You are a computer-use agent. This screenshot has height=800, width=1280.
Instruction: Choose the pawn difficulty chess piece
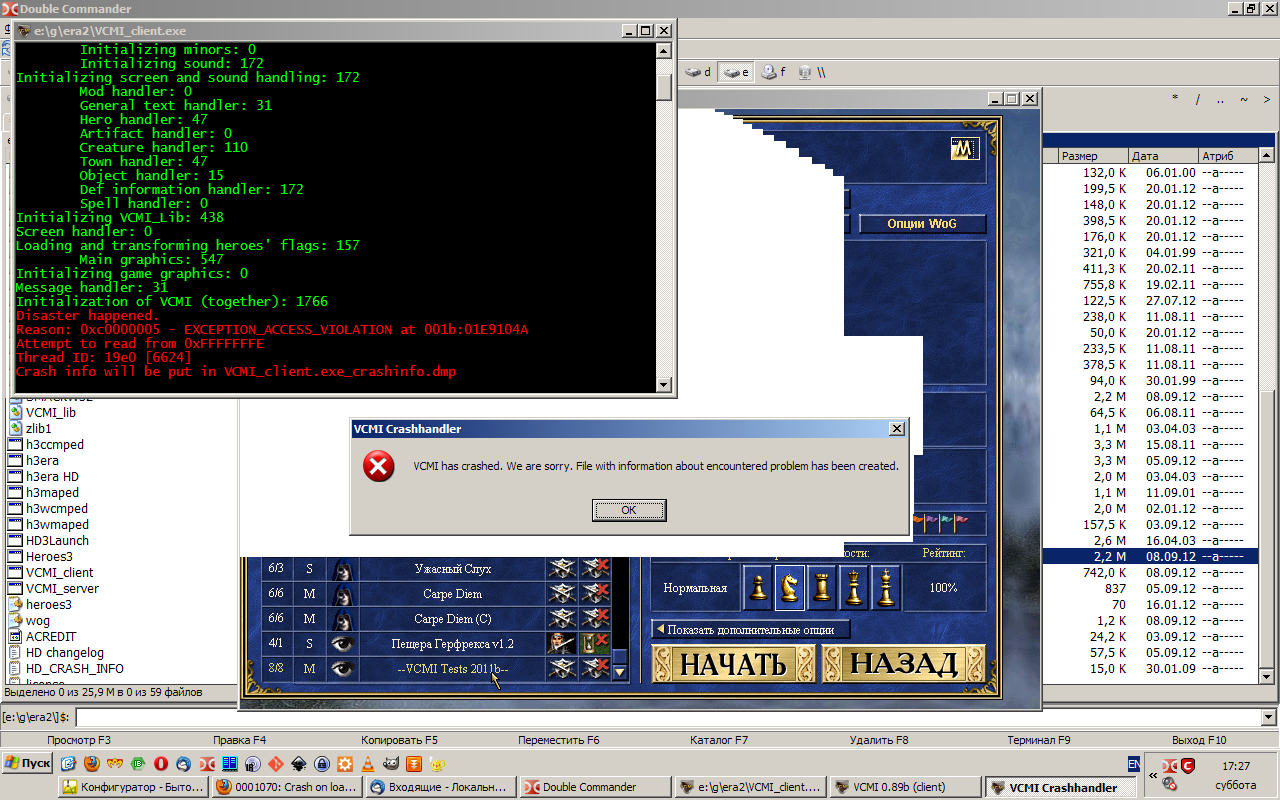point(759,588)
